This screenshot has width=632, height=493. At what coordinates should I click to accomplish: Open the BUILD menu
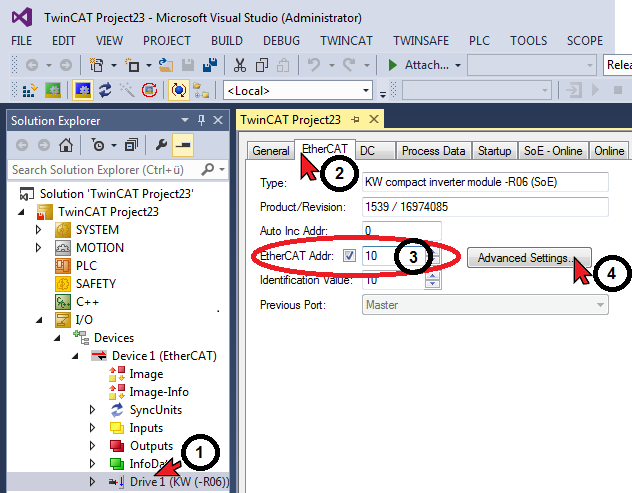[x=227, y=41]
